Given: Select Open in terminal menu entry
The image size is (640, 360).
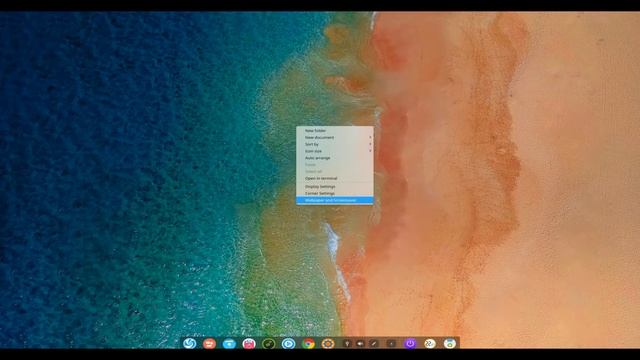Looking at the screenshot, I should tap(335, 178).
